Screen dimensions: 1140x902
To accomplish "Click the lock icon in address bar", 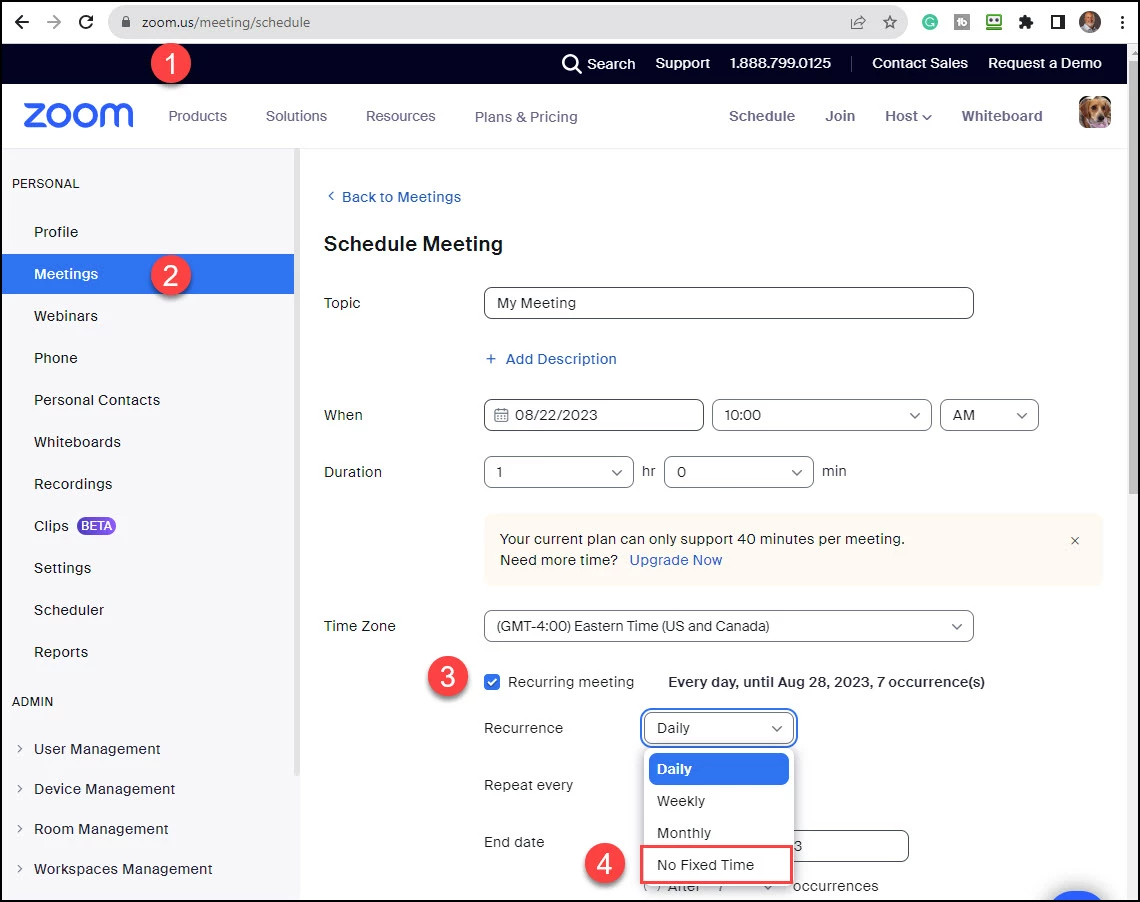I will 126,23.
